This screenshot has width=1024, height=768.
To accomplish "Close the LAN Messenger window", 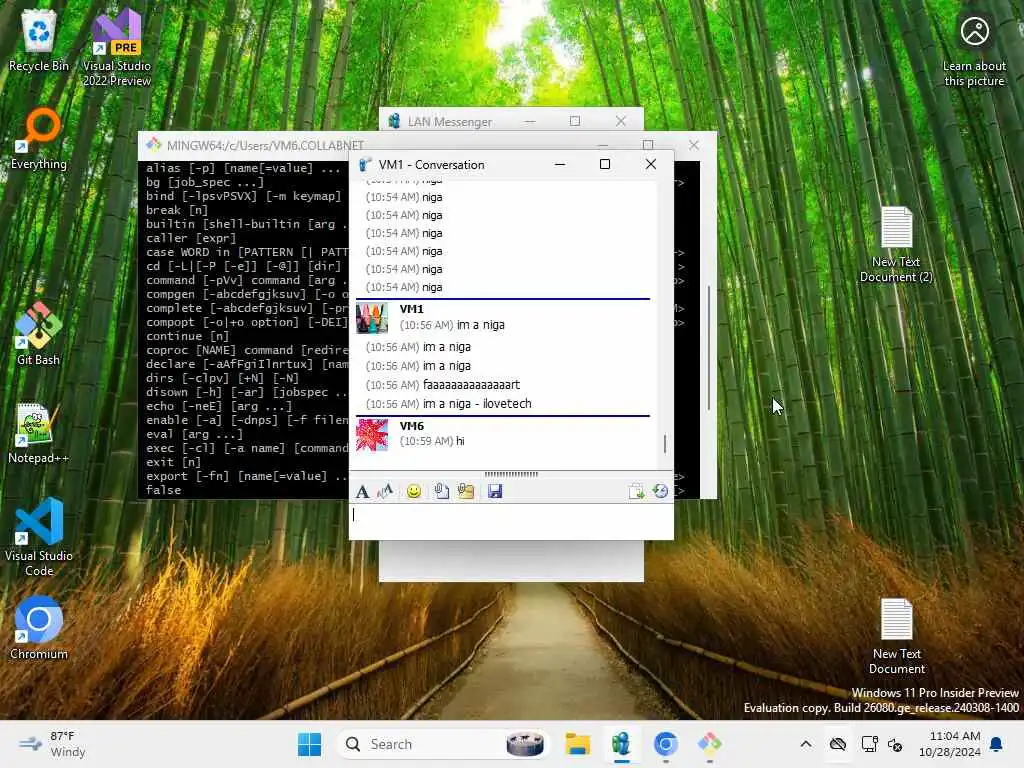I will 620,121.
